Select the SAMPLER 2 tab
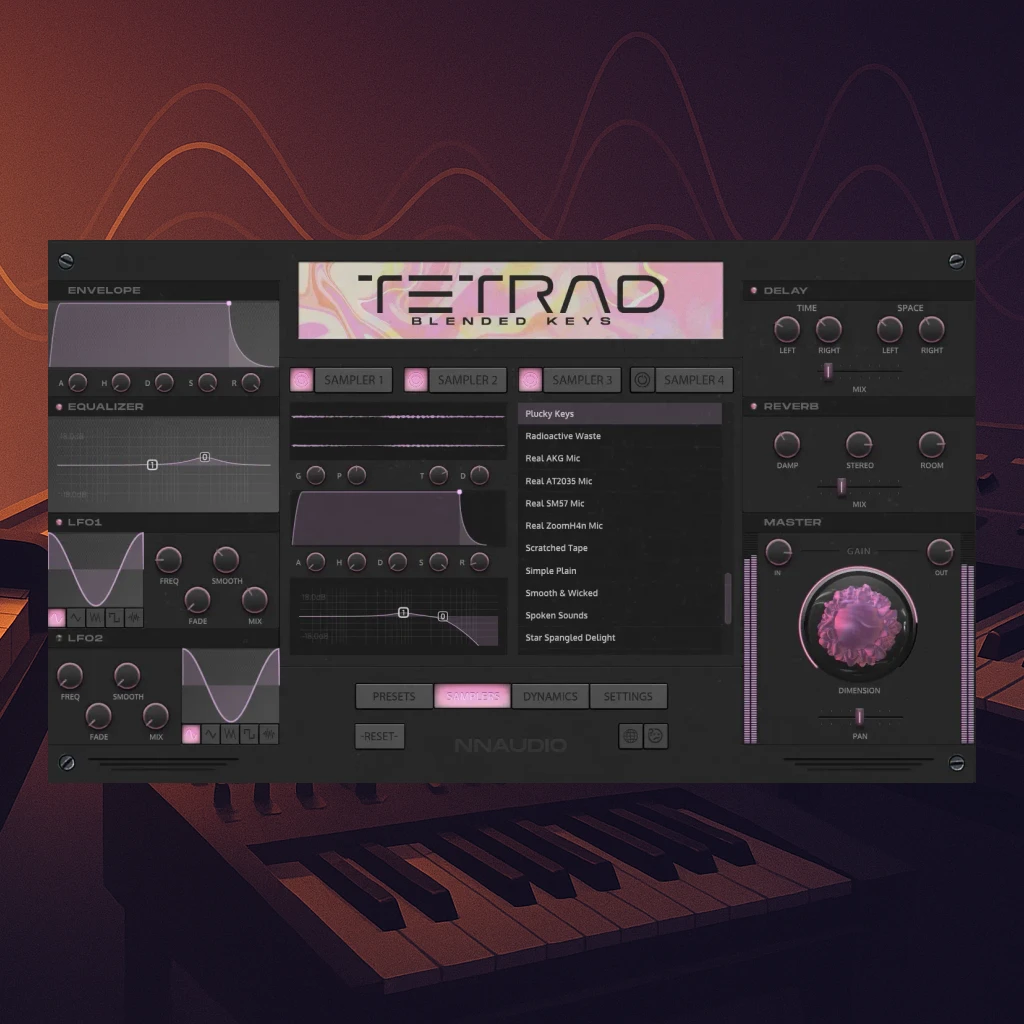 tap(468, 380)
